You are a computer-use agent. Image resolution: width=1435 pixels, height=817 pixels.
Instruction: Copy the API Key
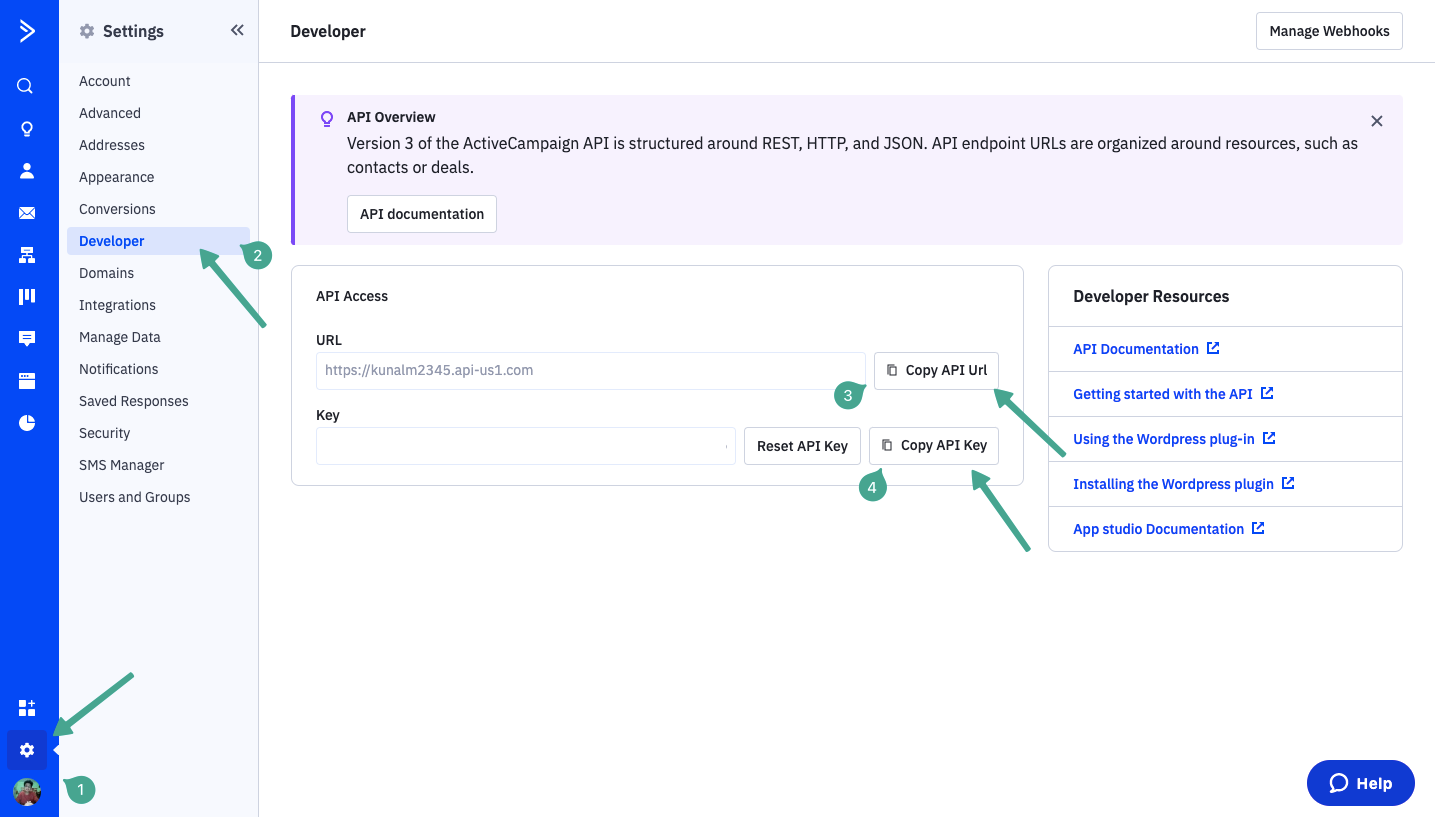click(x=934, y=445)
